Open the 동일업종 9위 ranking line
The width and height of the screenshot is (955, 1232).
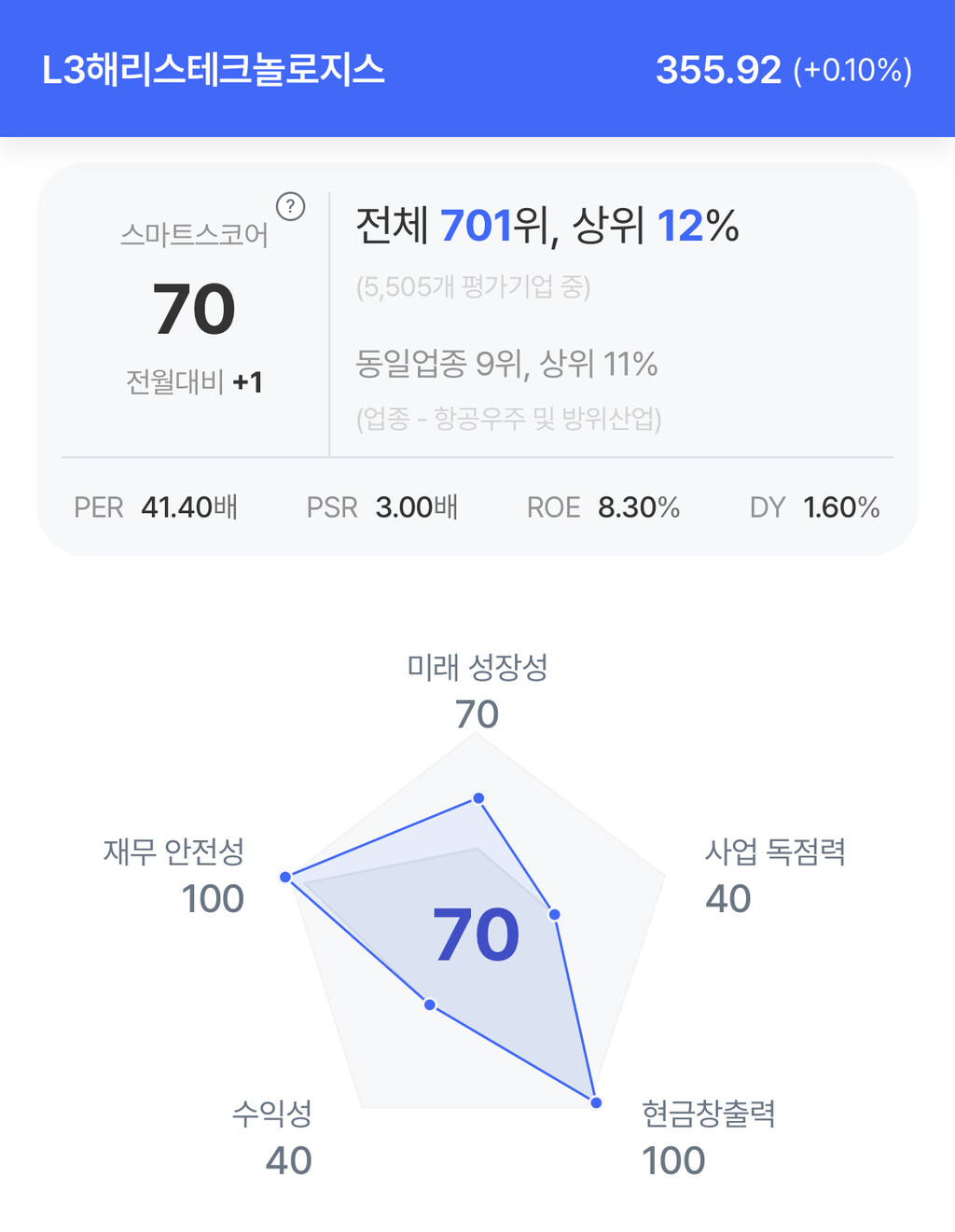pyautogui.click(x=506, y=364)
